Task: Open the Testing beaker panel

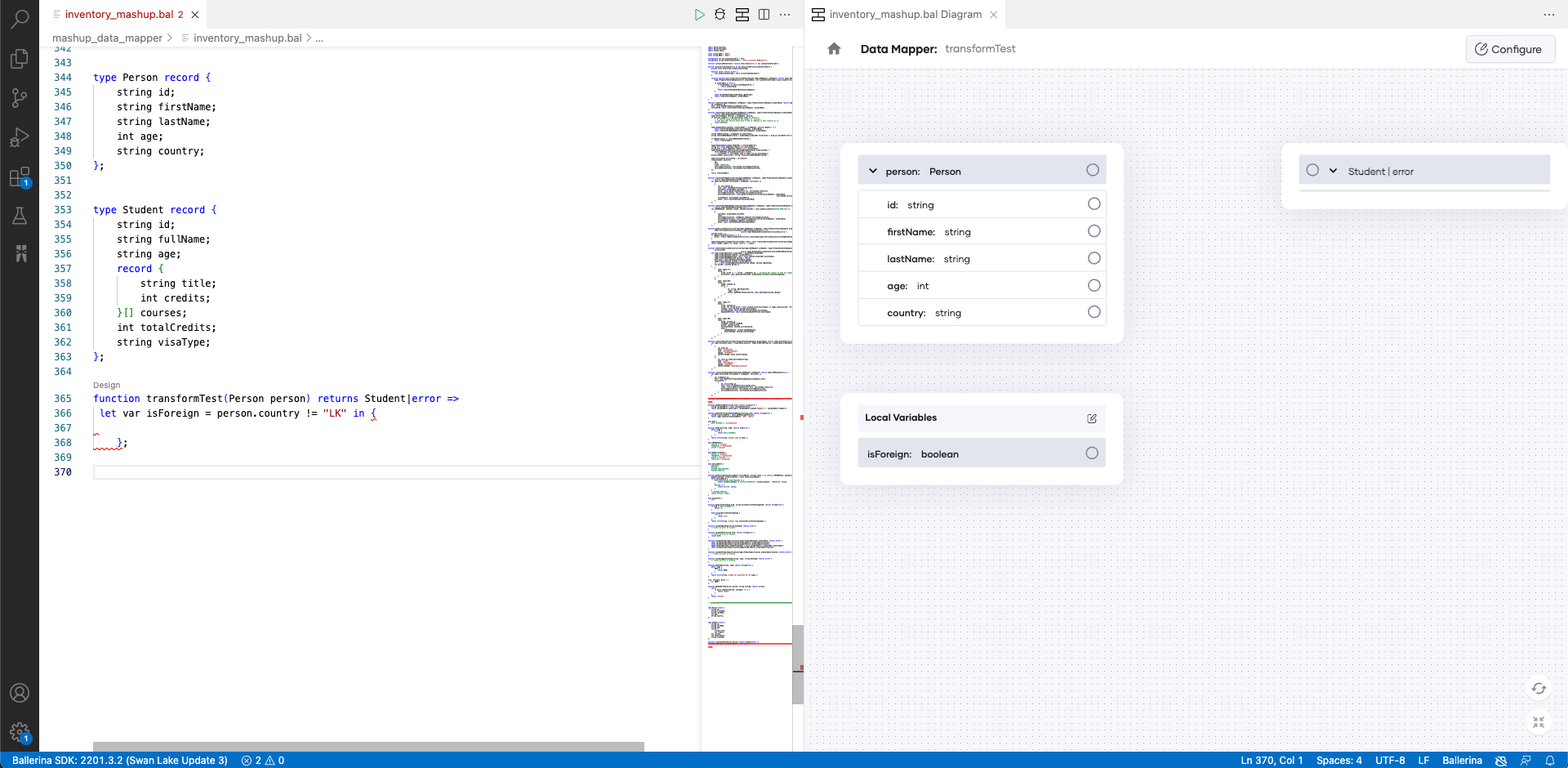Action: [x=20, y=216]
